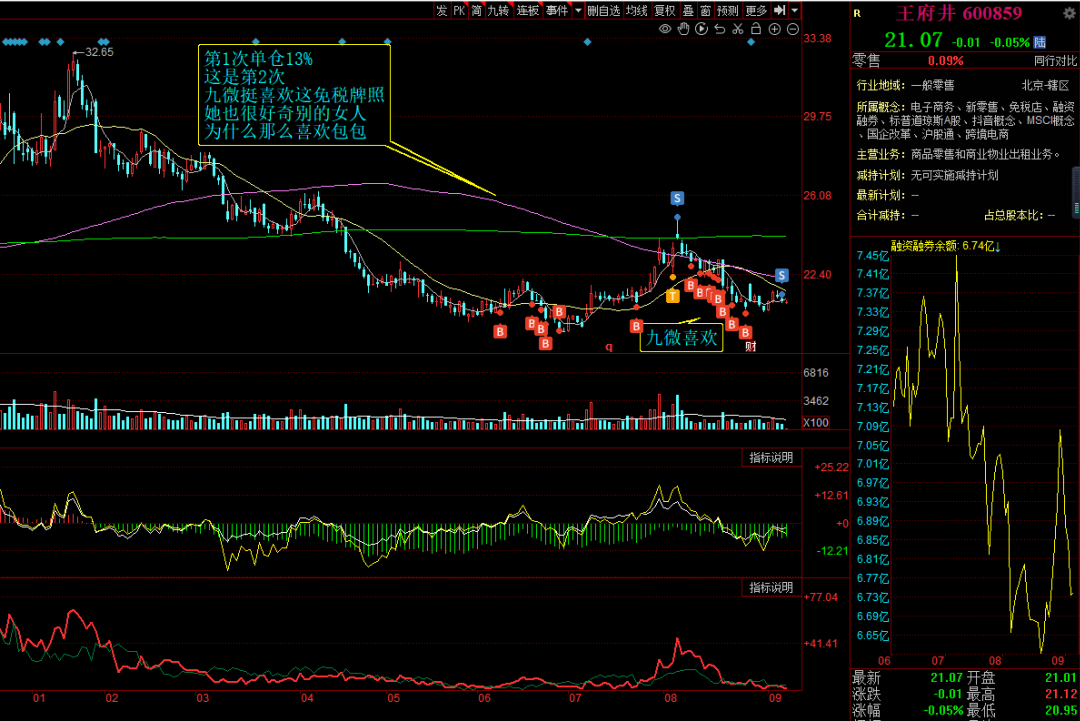Click the 叠 overlay button
1080x721 pixels.
tap(688, 10)
